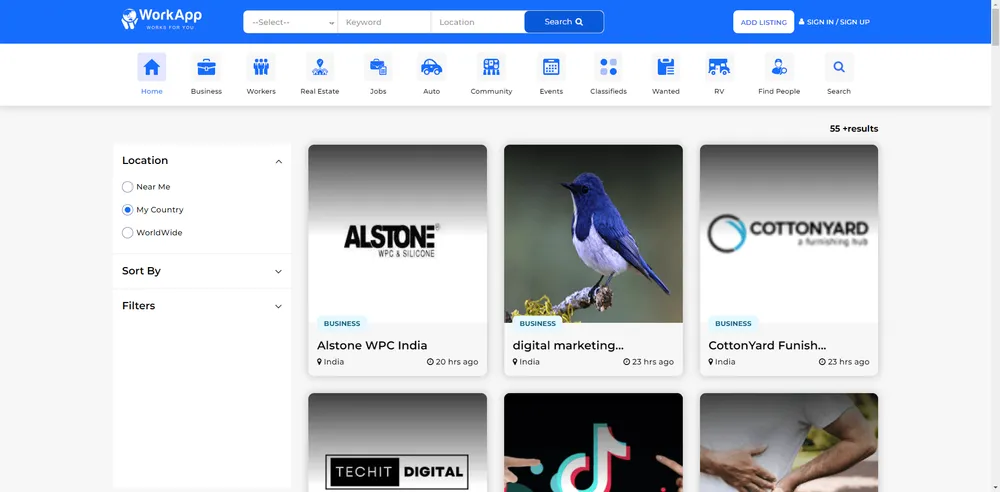Click the blue bird listing image
1000x492 pixels.
[x=593, y=234]
